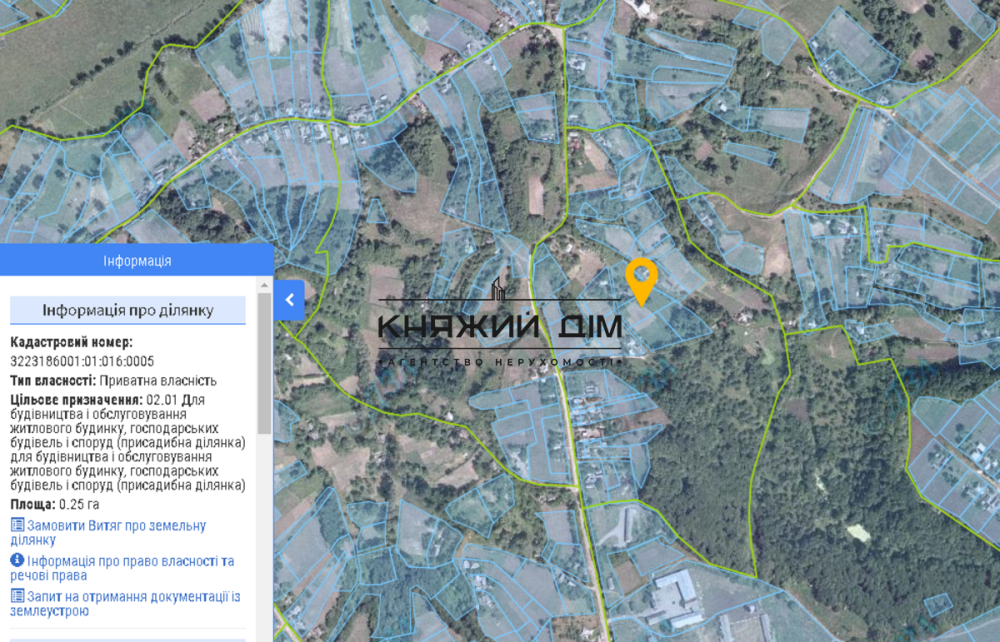Viewport: 1000px width, 642px height.
Task: Click the document icon beside 'Замовити Витяг'
Action: click(17, 525)
